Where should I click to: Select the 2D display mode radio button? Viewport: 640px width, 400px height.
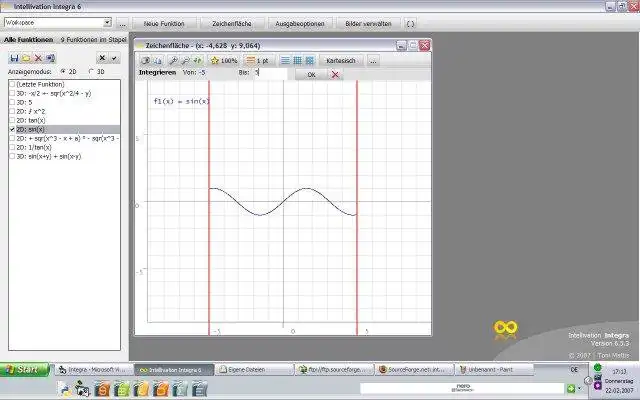click(x=63, y=71)
